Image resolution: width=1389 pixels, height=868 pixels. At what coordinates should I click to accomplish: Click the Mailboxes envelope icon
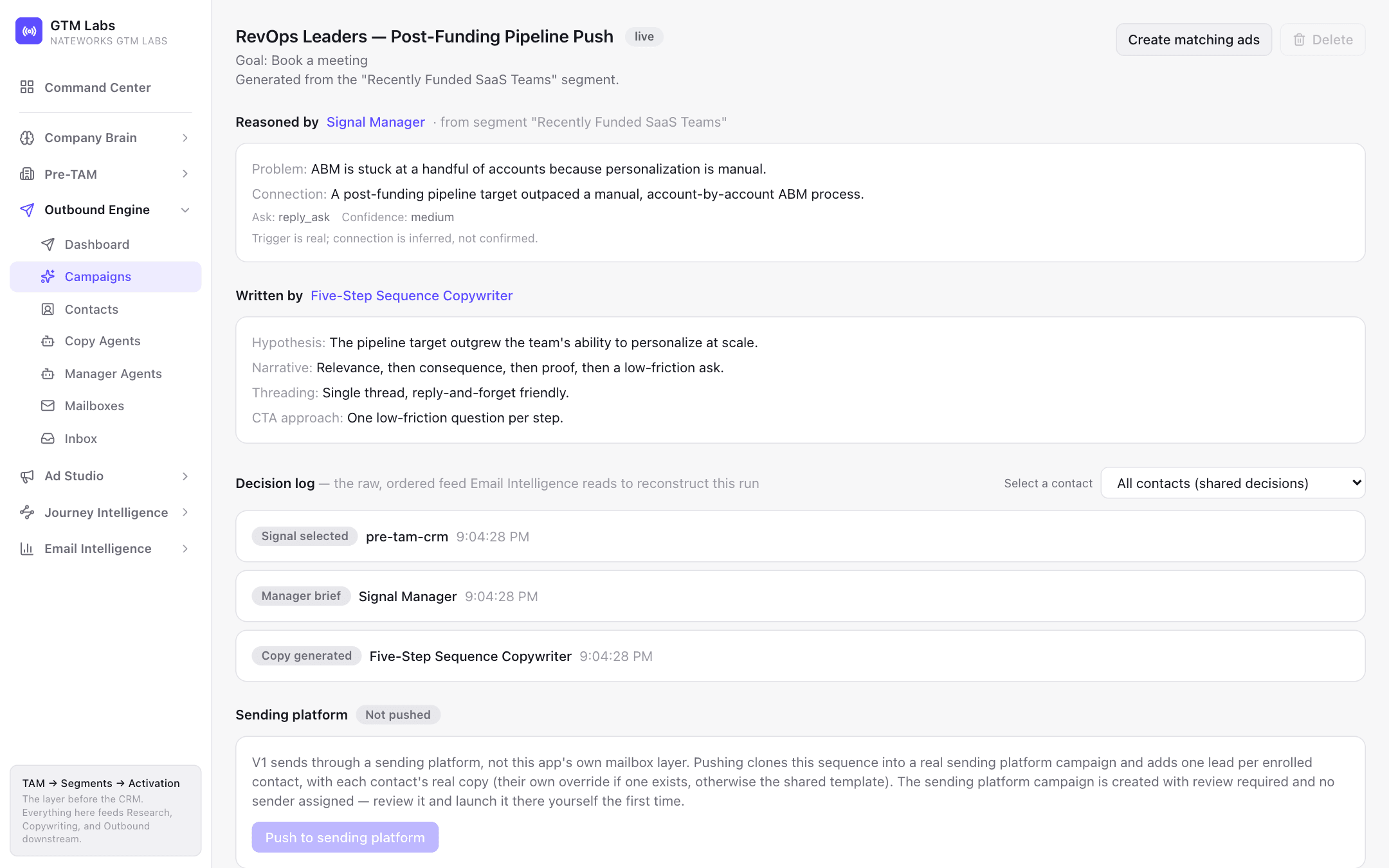(48, 406)
